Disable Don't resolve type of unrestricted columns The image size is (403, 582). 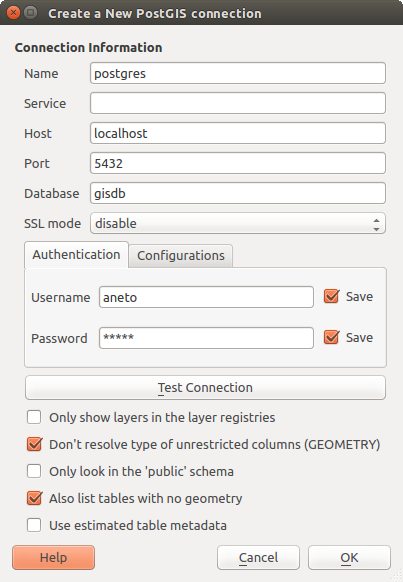click(x=34, y=444)
